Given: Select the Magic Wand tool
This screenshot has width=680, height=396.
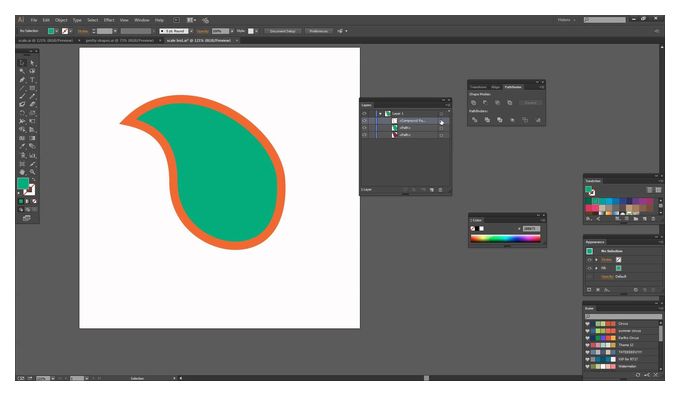Looking at the screenshot, I should tap(22, 71).
